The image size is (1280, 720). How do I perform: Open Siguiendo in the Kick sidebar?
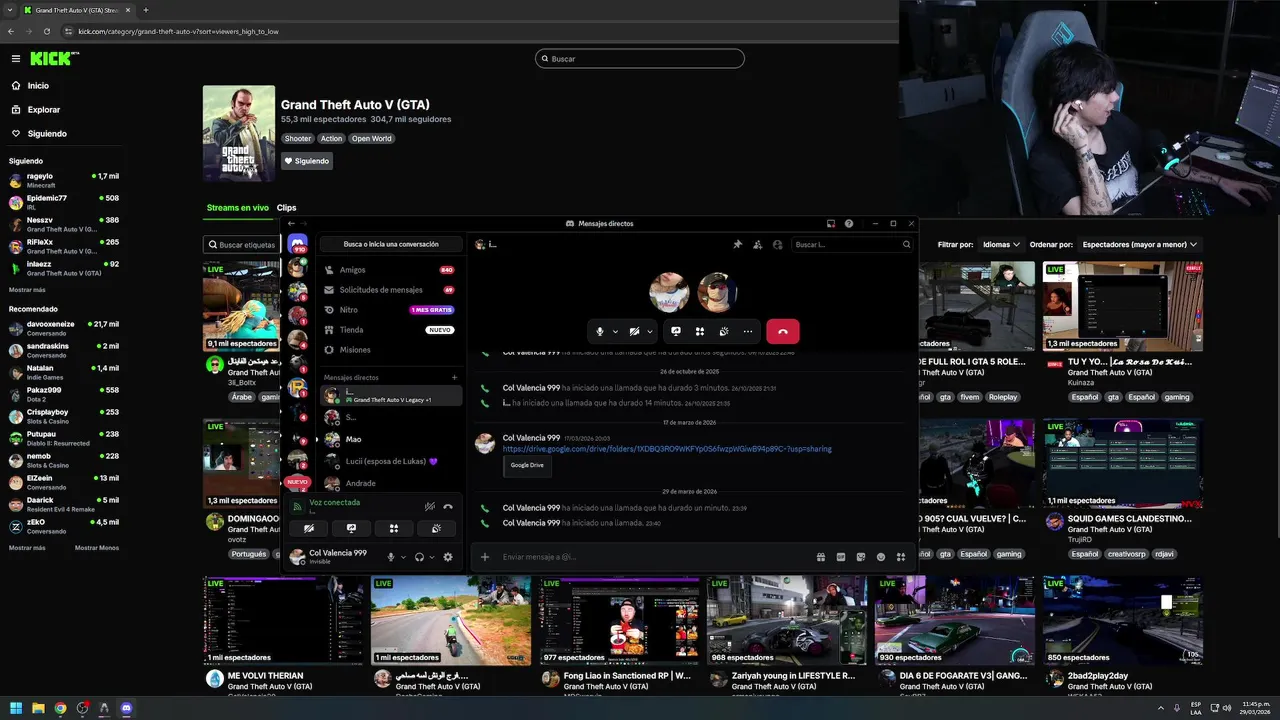tap(47, 134)
